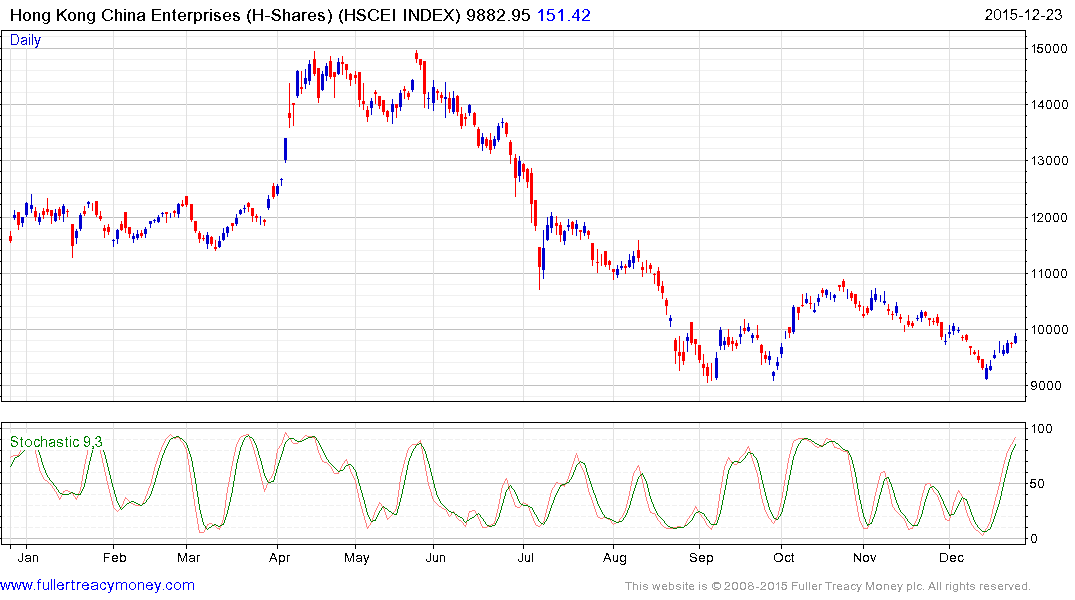Click the 9000 price axis label

click(1046, 386)
